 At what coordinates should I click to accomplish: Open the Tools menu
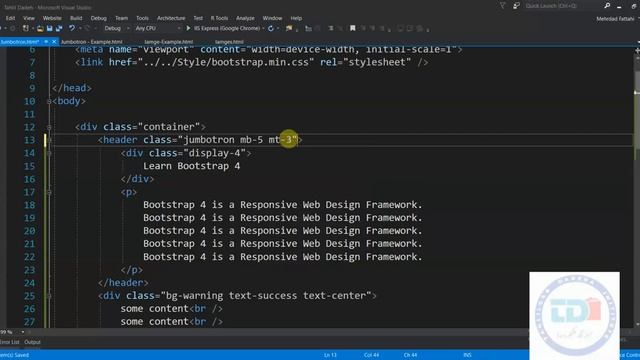(x=142, y=18)
